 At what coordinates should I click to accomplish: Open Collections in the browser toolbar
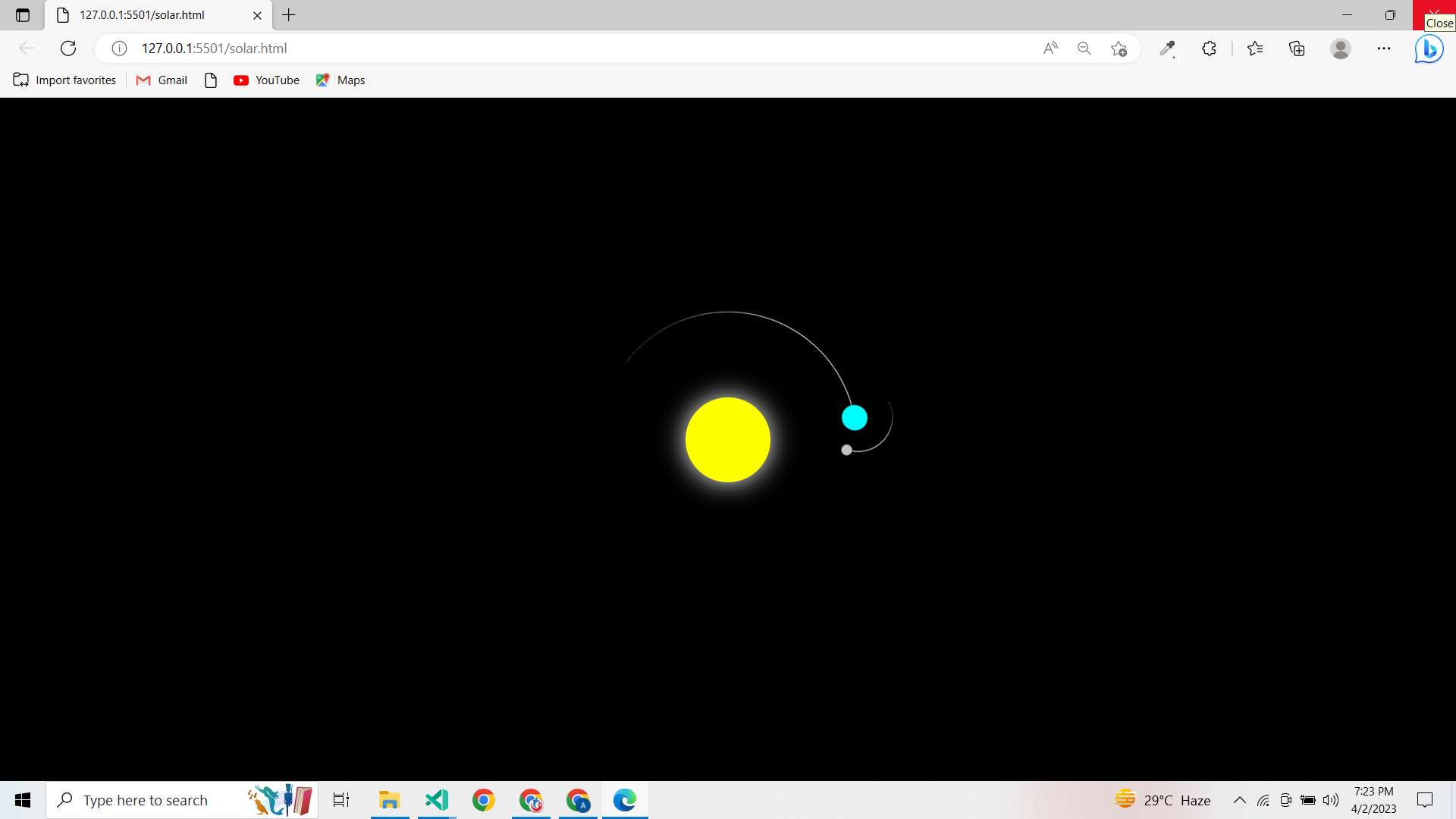click(x=1297, y=48)
